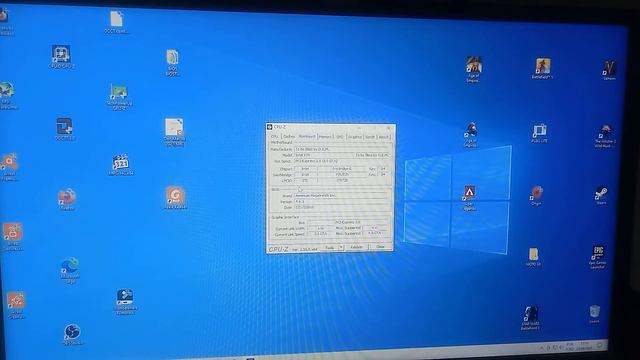Launch Star Wars Battlefront II shortcut
This screenshot has width=640, height=360.
(530, 318)
